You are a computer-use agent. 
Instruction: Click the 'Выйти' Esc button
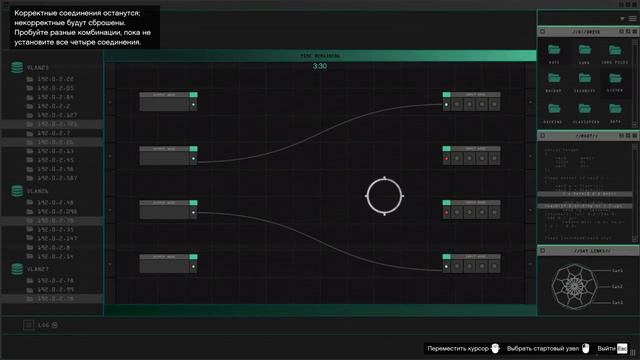pos(612,349)
